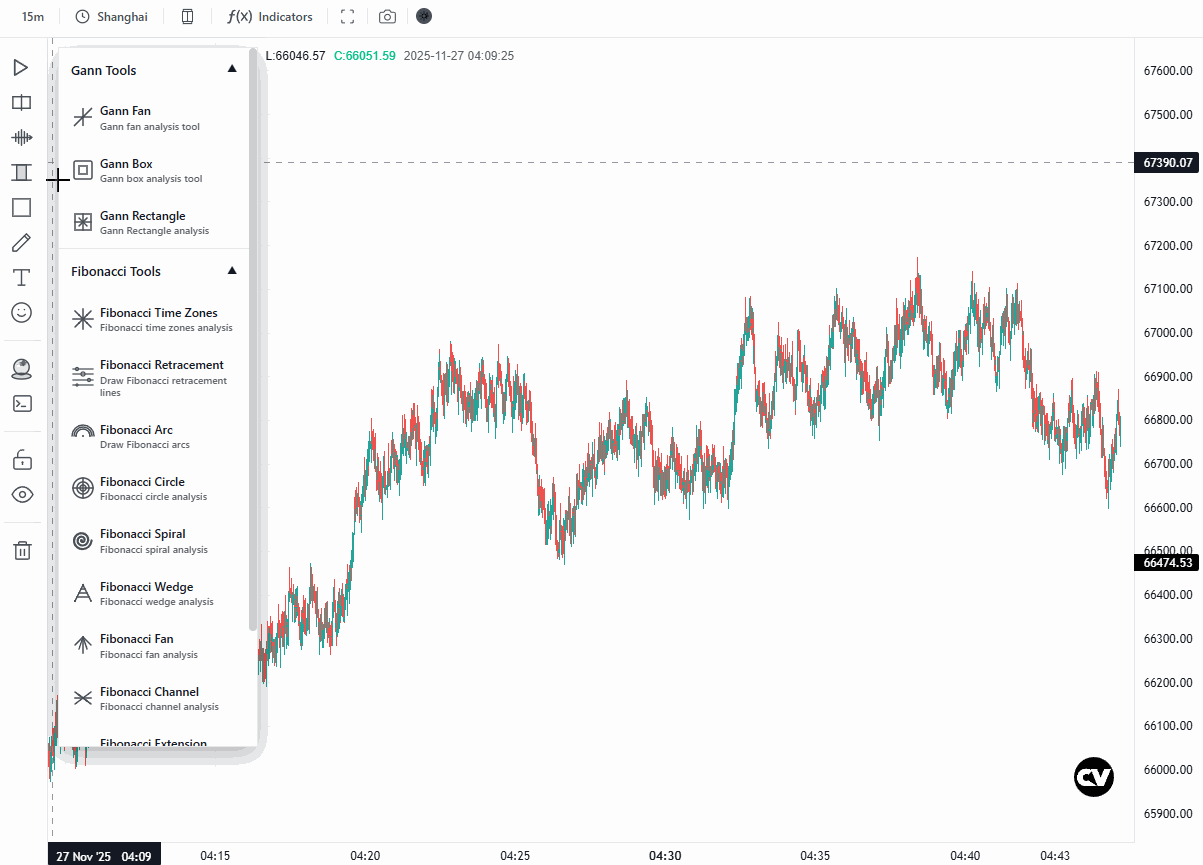The image size is (1203, 865).
Task: Open the emoji smiley tool
Action: click(21, 313)
